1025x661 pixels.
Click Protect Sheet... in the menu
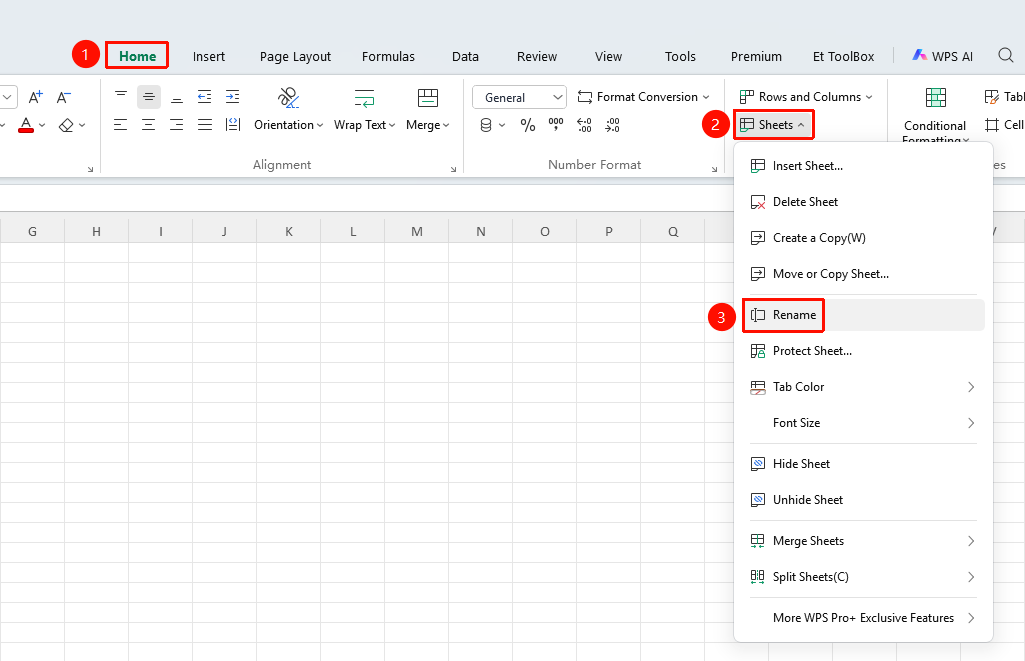864,351
